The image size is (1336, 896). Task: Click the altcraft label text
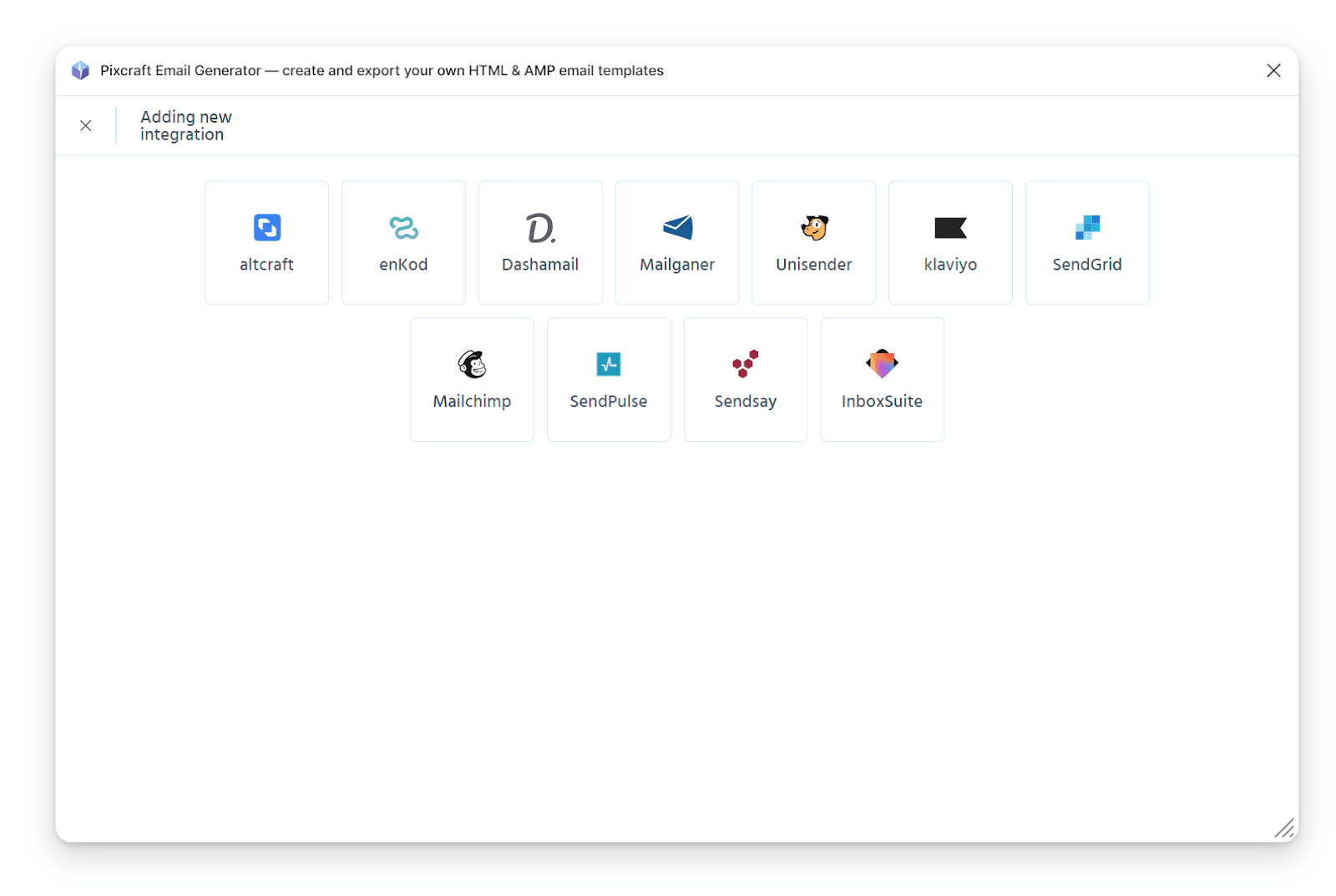tap(266, 265)
